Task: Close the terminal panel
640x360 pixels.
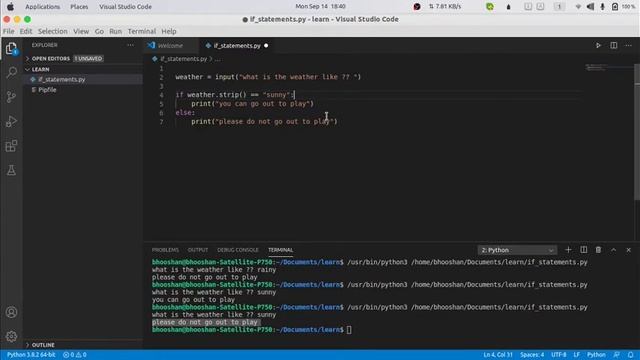Action: click(x=629, y=250)
